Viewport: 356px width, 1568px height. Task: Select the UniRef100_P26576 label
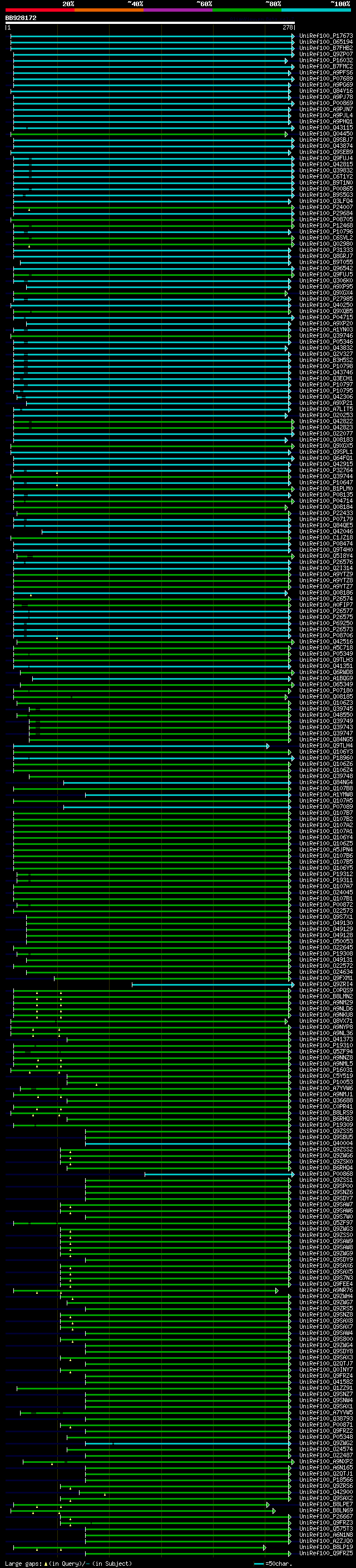(326, 562)
